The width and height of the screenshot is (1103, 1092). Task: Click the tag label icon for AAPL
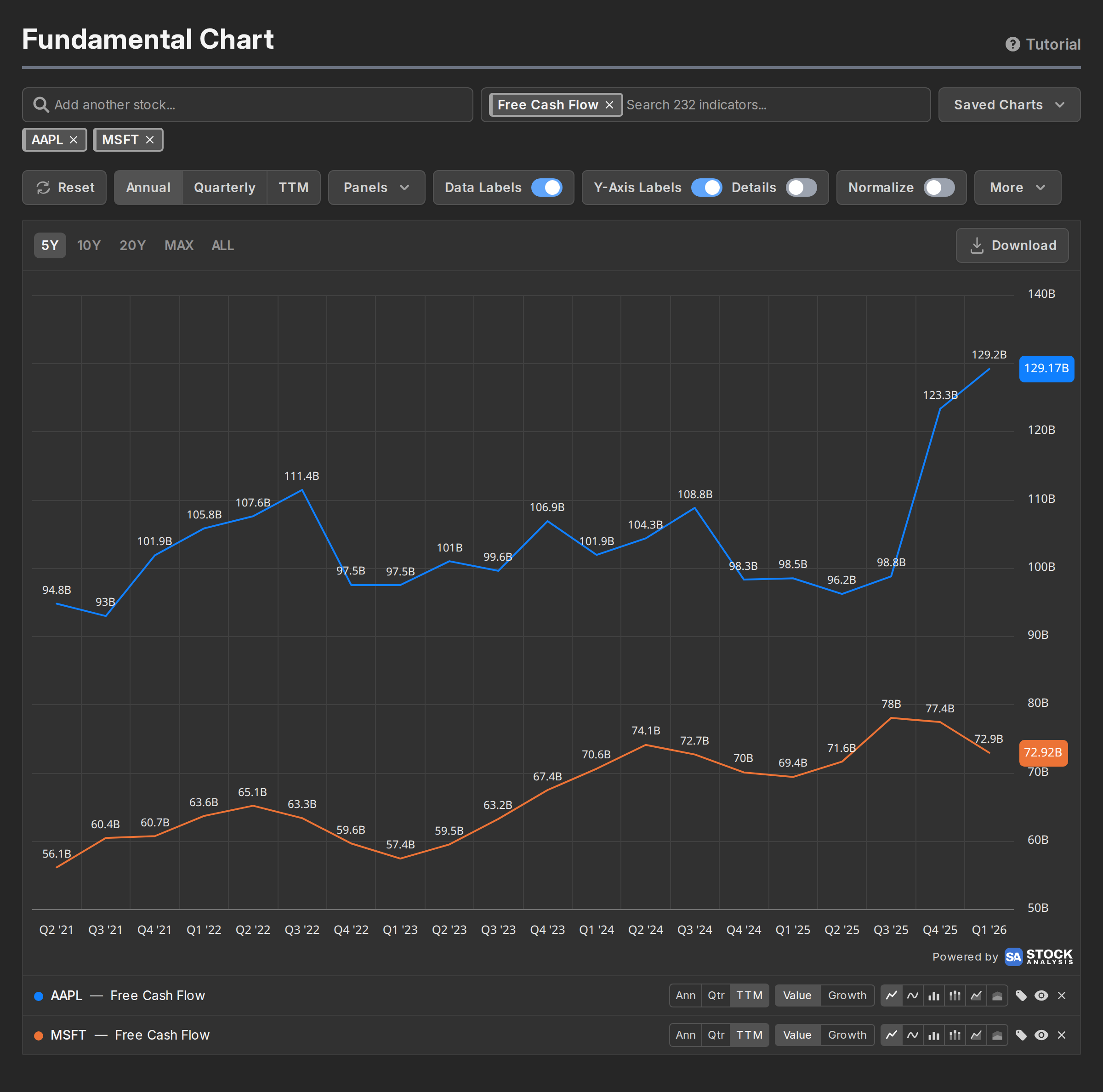(1021, 995)
